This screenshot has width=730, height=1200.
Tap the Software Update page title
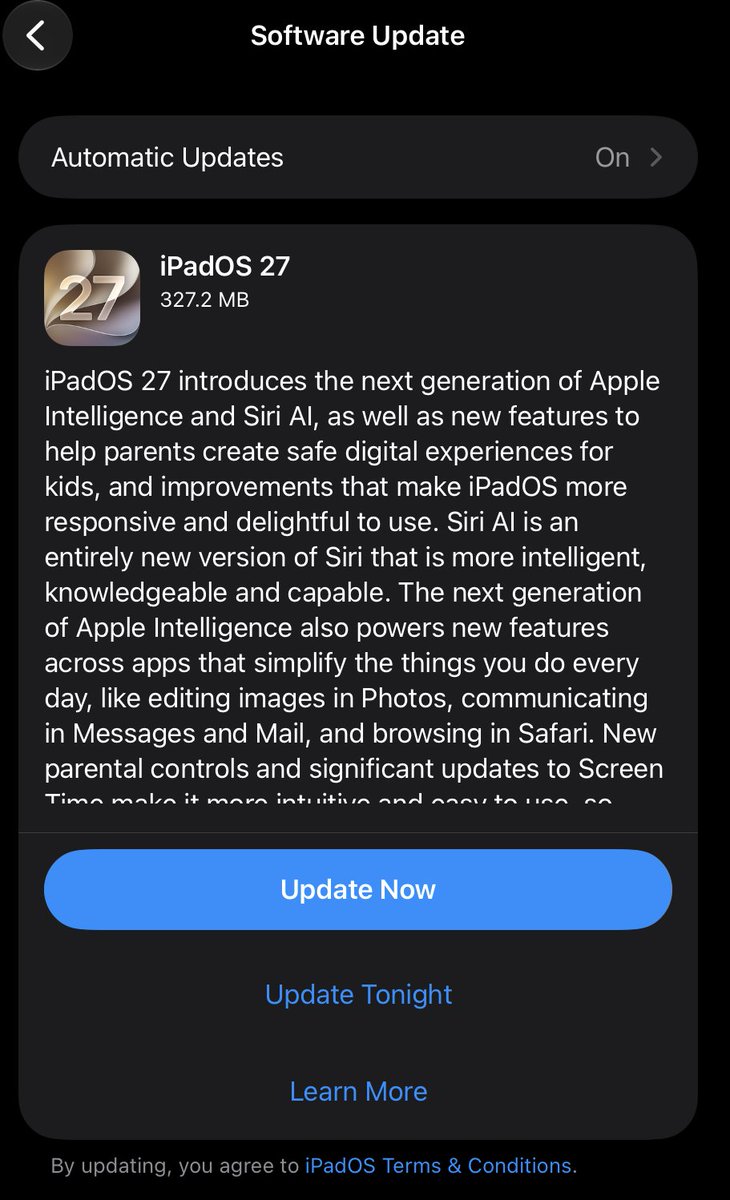click(358, 36)
